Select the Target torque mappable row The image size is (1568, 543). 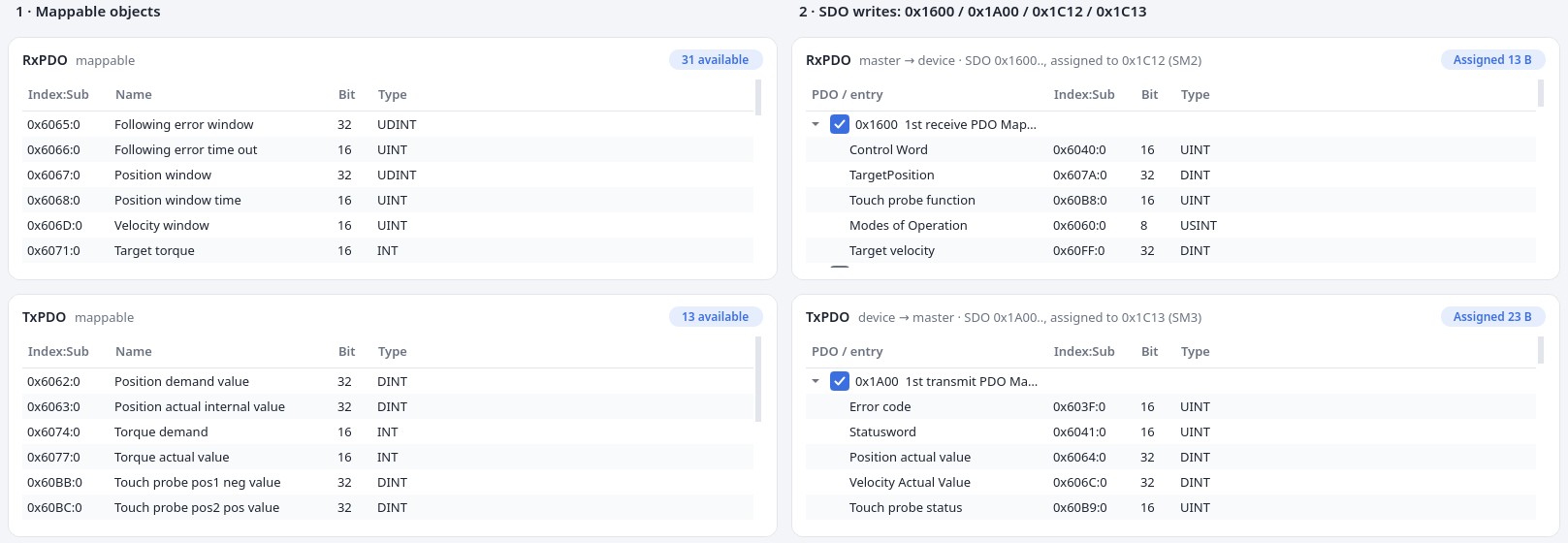388,250
